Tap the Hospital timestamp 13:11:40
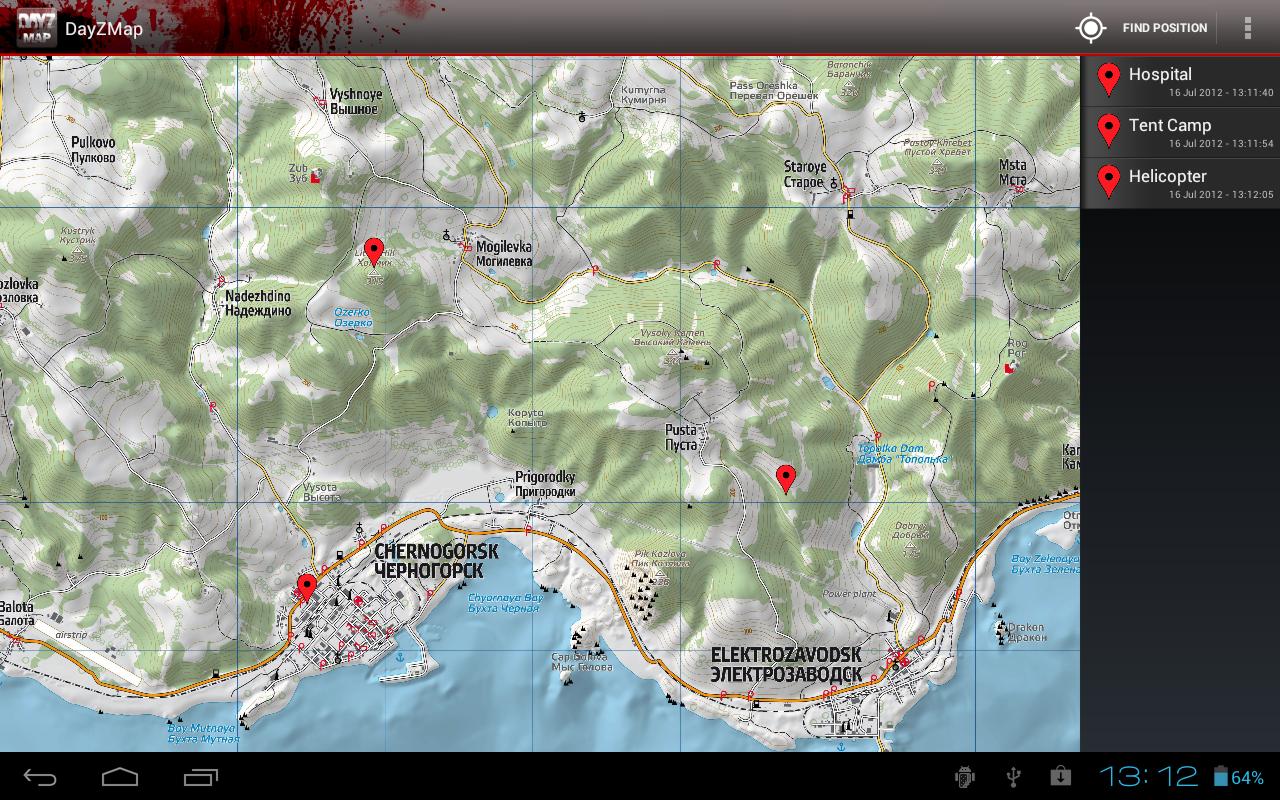Viewport: 1280px width, 800px height. coord(1221,93)
